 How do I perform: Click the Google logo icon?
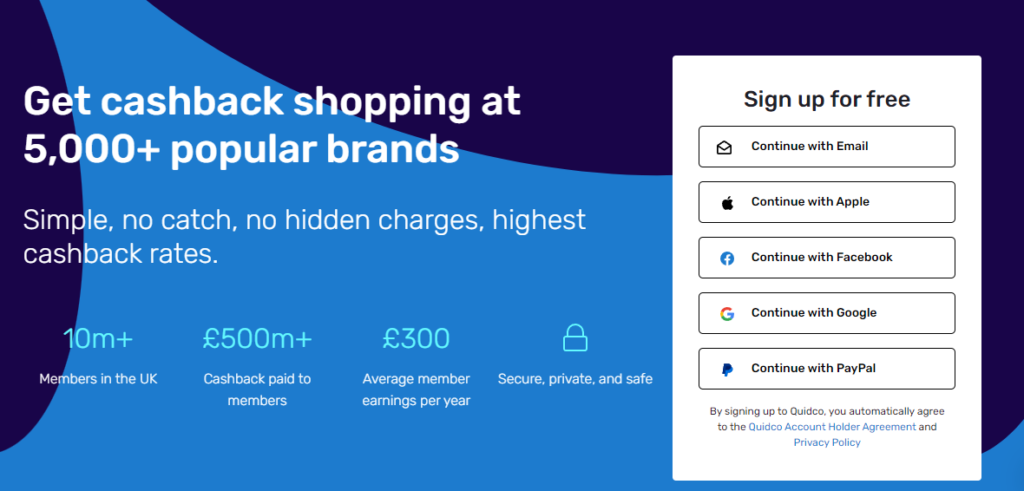727,314
